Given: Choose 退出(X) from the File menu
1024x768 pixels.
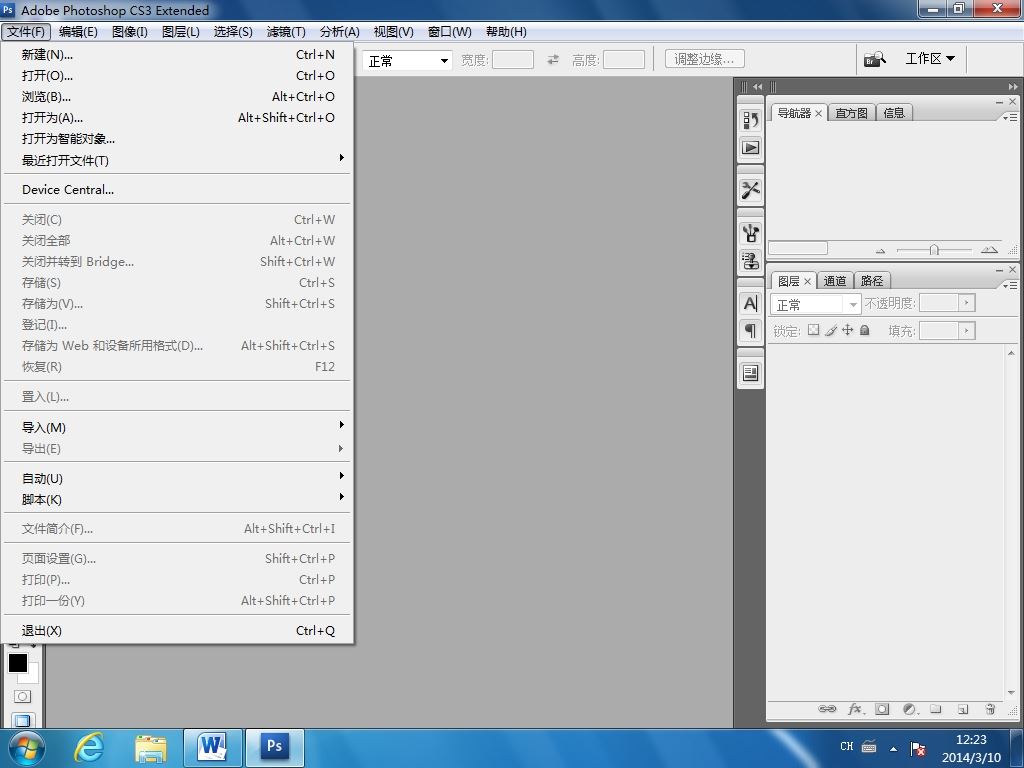Looking at the screenshot, I should coord(177,630).
